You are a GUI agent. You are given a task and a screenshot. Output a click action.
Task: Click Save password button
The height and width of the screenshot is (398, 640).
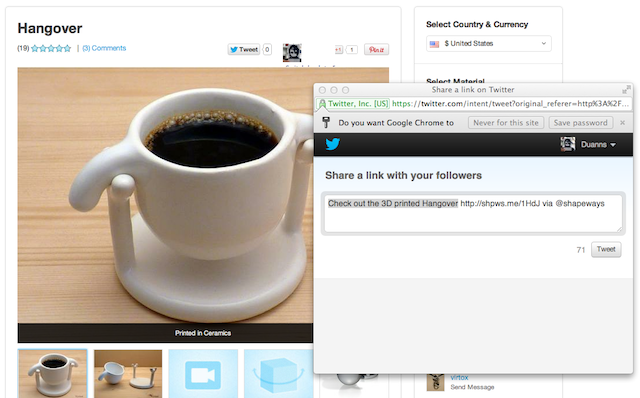[x=580, y=123]
